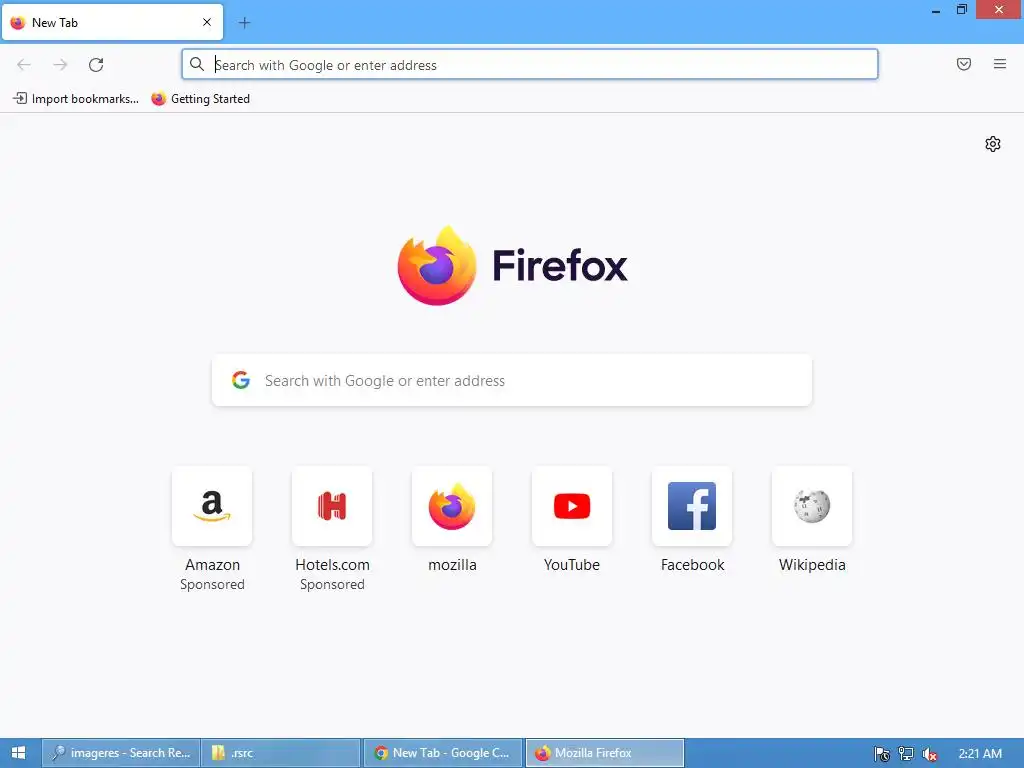This screenshot has width=1024, height=768.
Task: Open the Save to Pocket icon
Action: (964, 64)
